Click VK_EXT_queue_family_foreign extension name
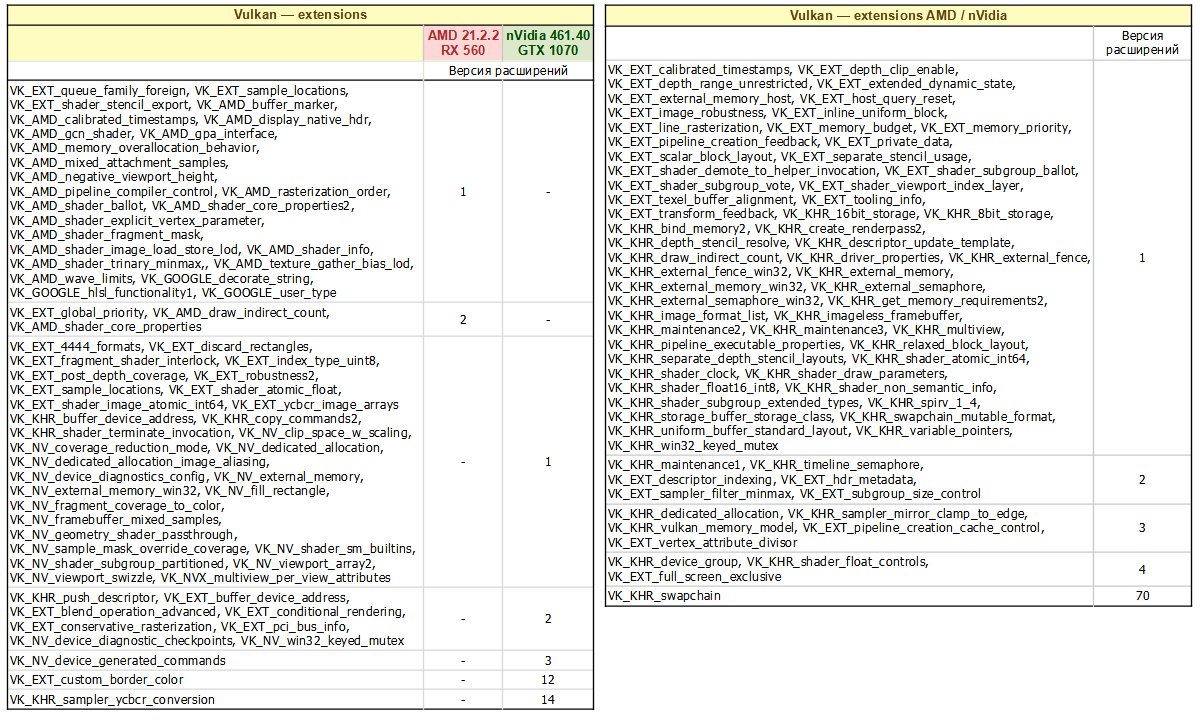Viewport: 1200px width, 720px height. click(x=98, y=90)
